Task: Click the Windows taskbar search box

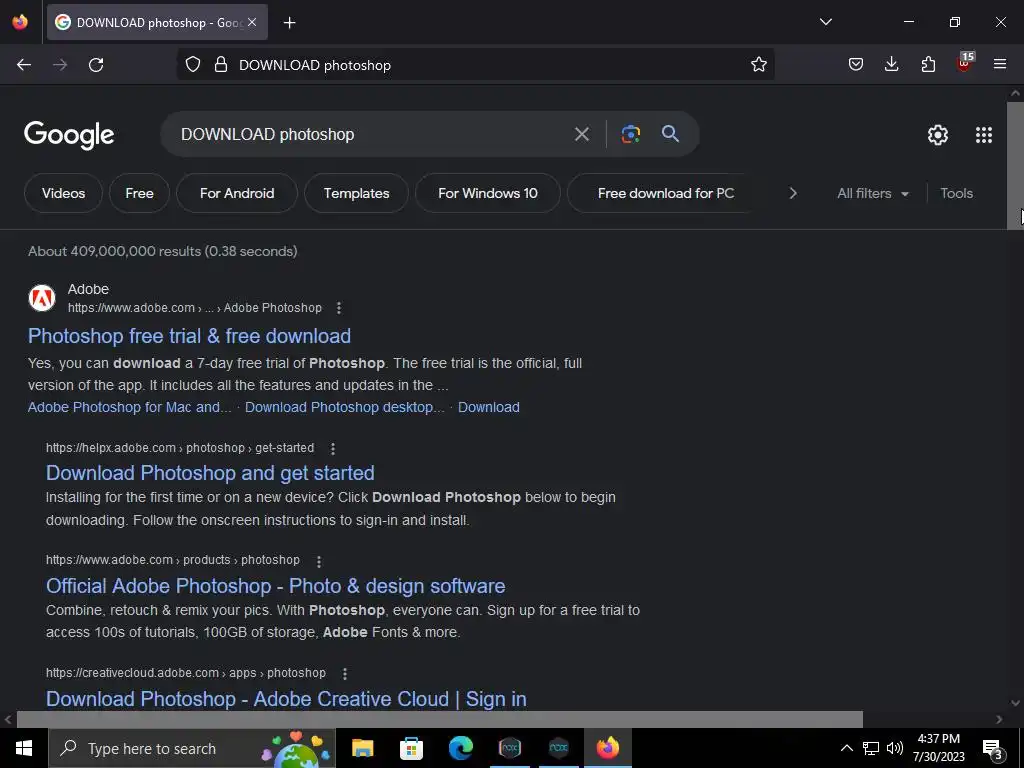Action: (x=192, y=748)
